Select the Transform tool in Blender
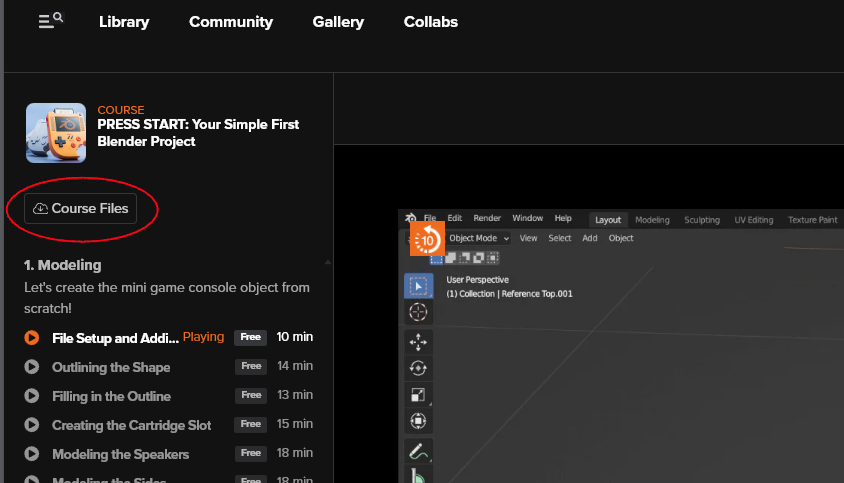844x483 pixels. coord(418,421)
